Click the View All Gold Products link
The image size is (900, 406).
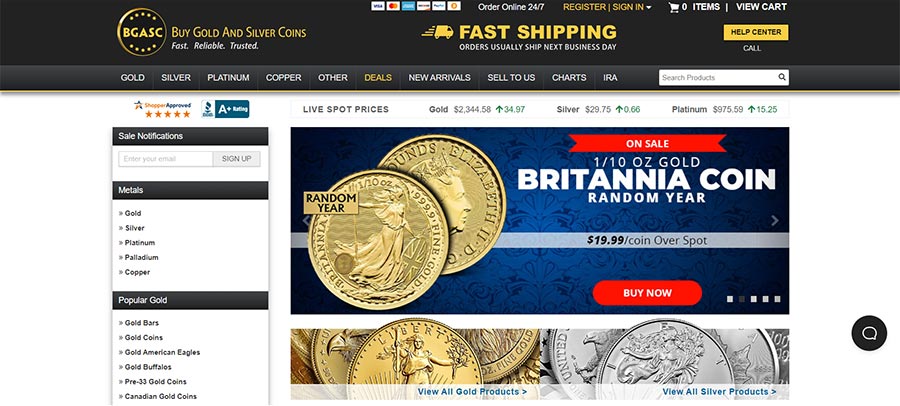click(x=472, y=392)
